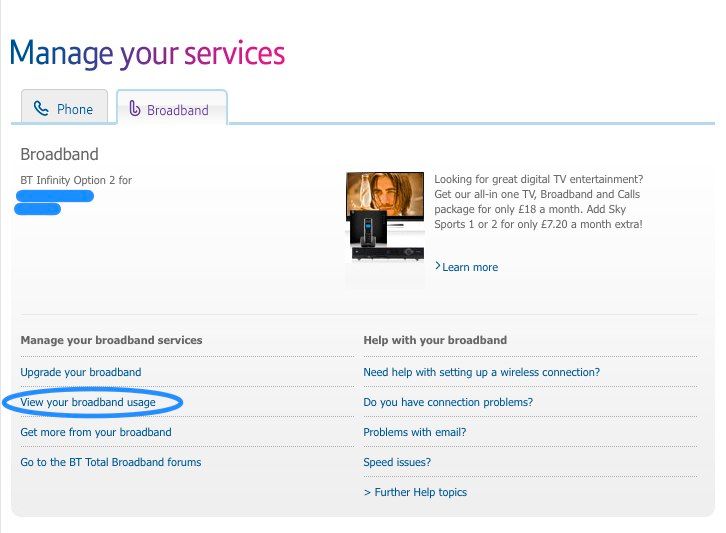This screenshot has height=533, width=726.
Task: Click the Manage your broadband services heading
Action: tap(111, 340)
